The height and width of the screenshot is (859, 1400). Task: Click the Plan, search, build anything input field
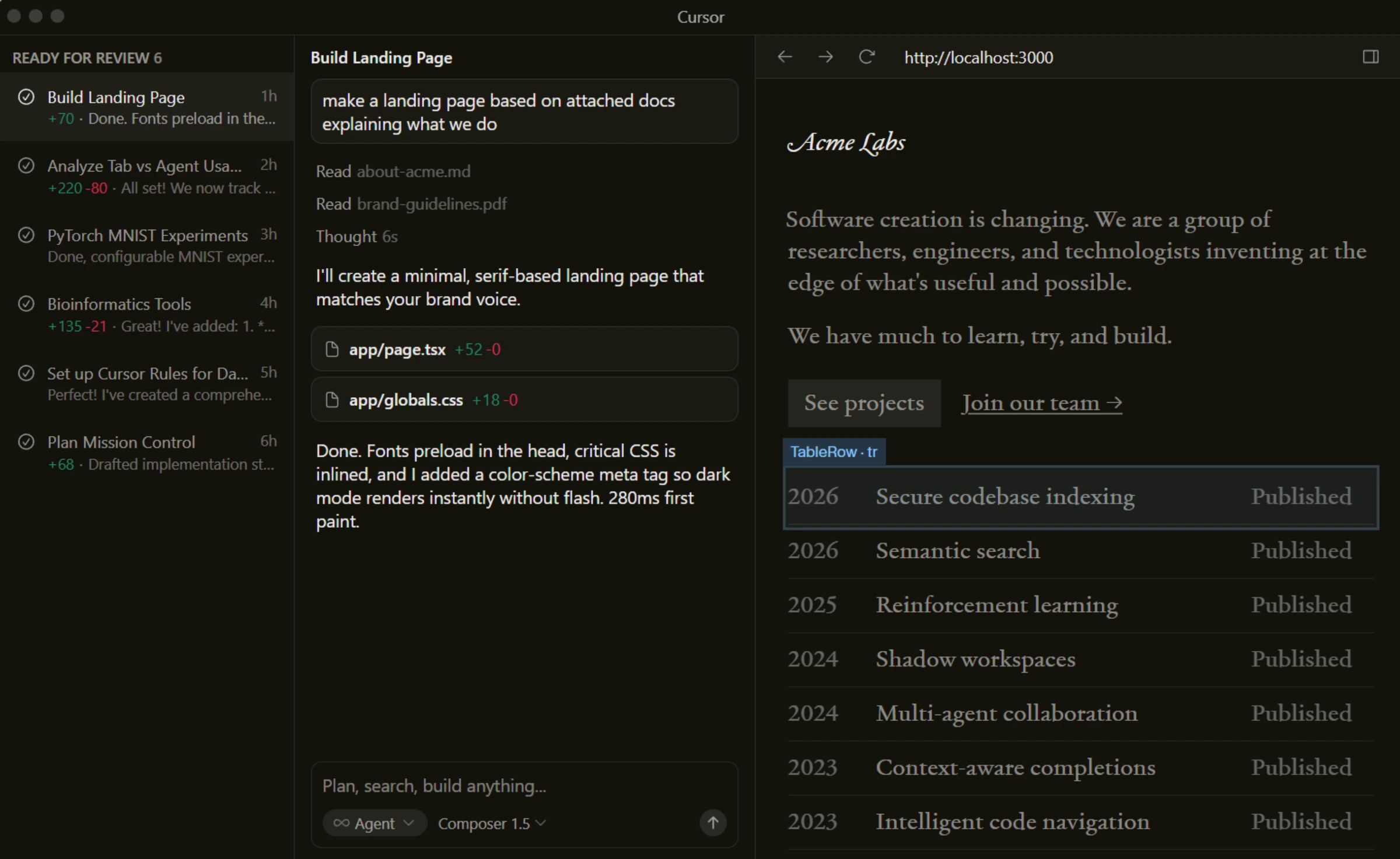(434, 786)
